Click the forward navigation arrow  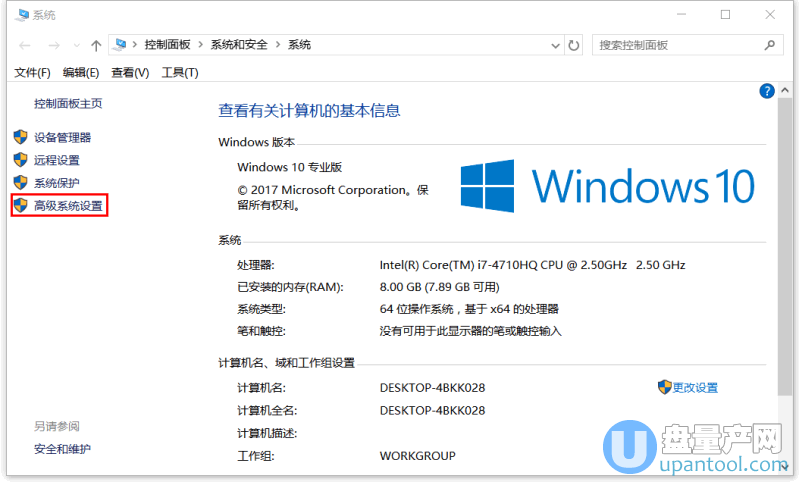(54, 45)
